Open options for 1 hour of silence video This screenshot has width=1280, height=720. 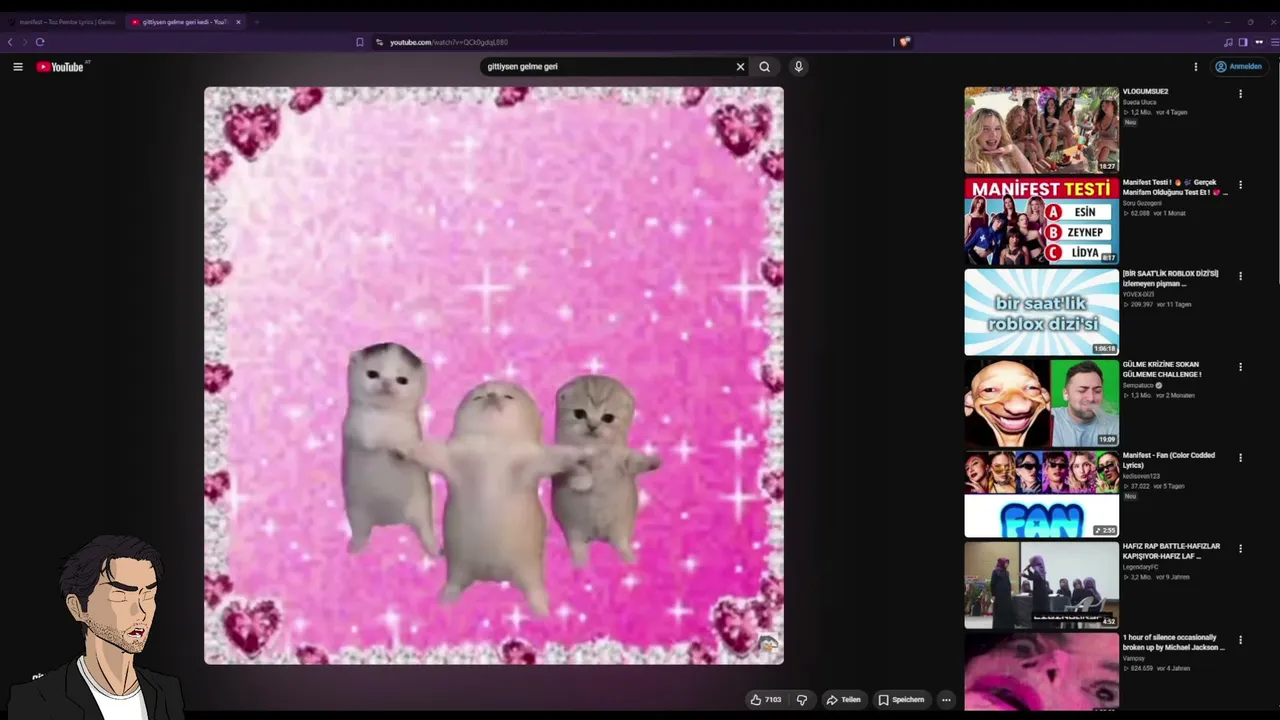click(1240, 640)
